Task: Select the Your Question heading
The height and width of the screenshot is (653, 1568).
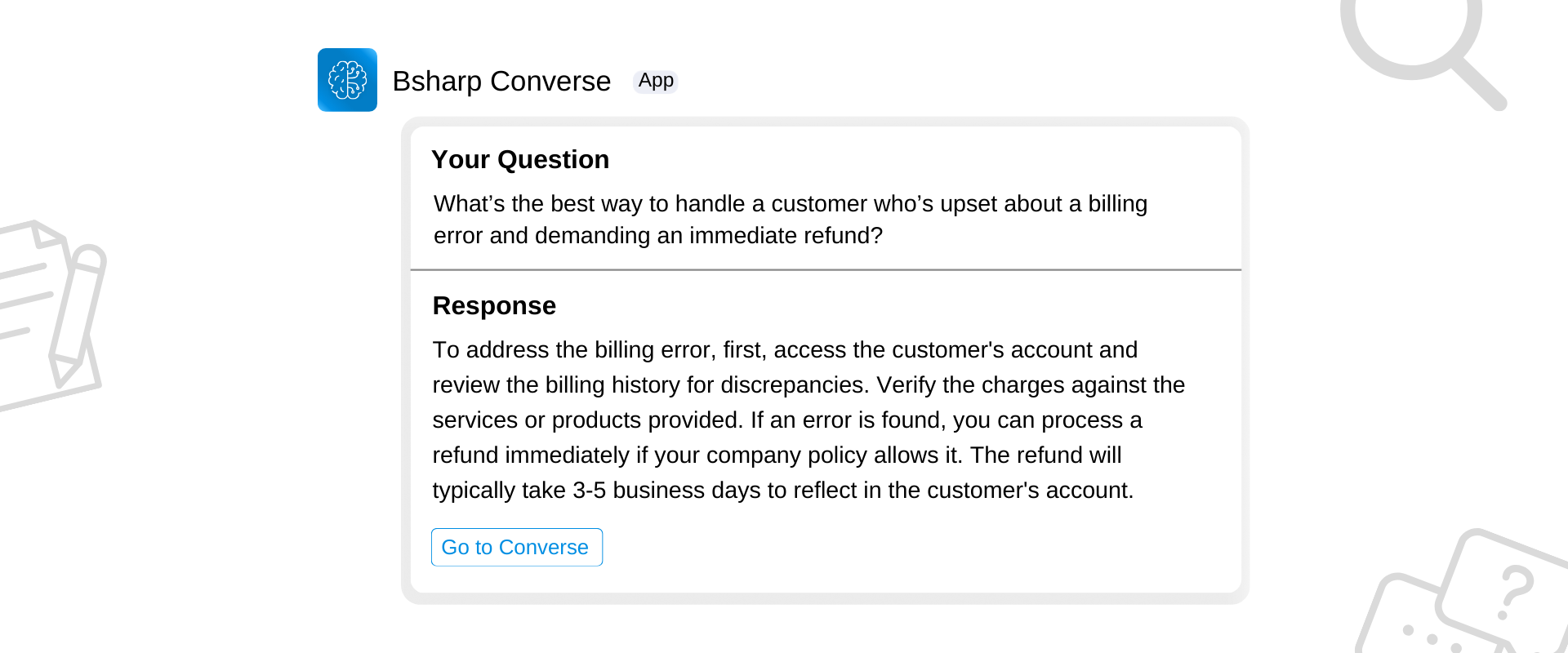Action: tap(520, 159)
